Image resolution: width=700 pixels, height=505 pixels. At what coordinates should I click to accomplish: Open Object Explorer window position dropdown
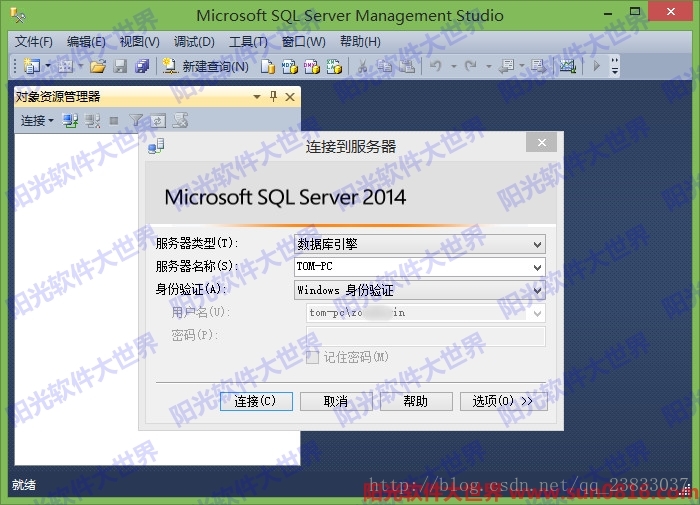(257, 96)
